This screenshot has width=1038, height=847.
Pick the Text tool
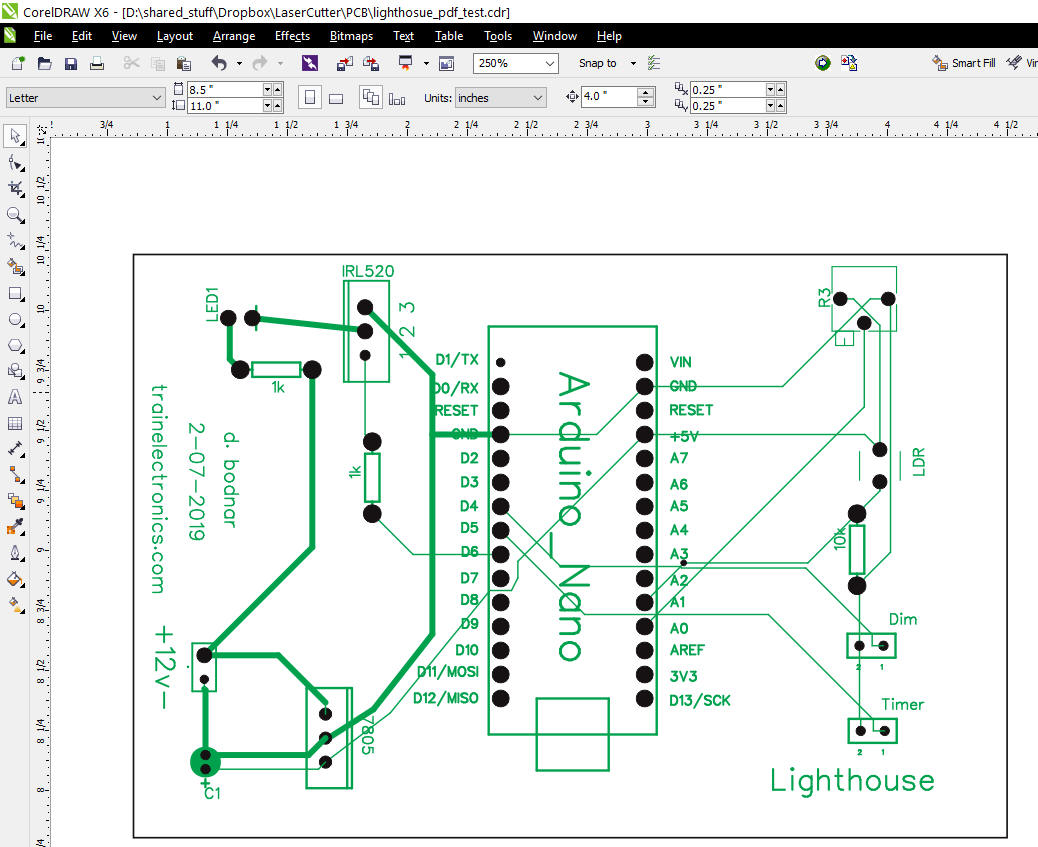pyautogui.click(x=15, y=397)
